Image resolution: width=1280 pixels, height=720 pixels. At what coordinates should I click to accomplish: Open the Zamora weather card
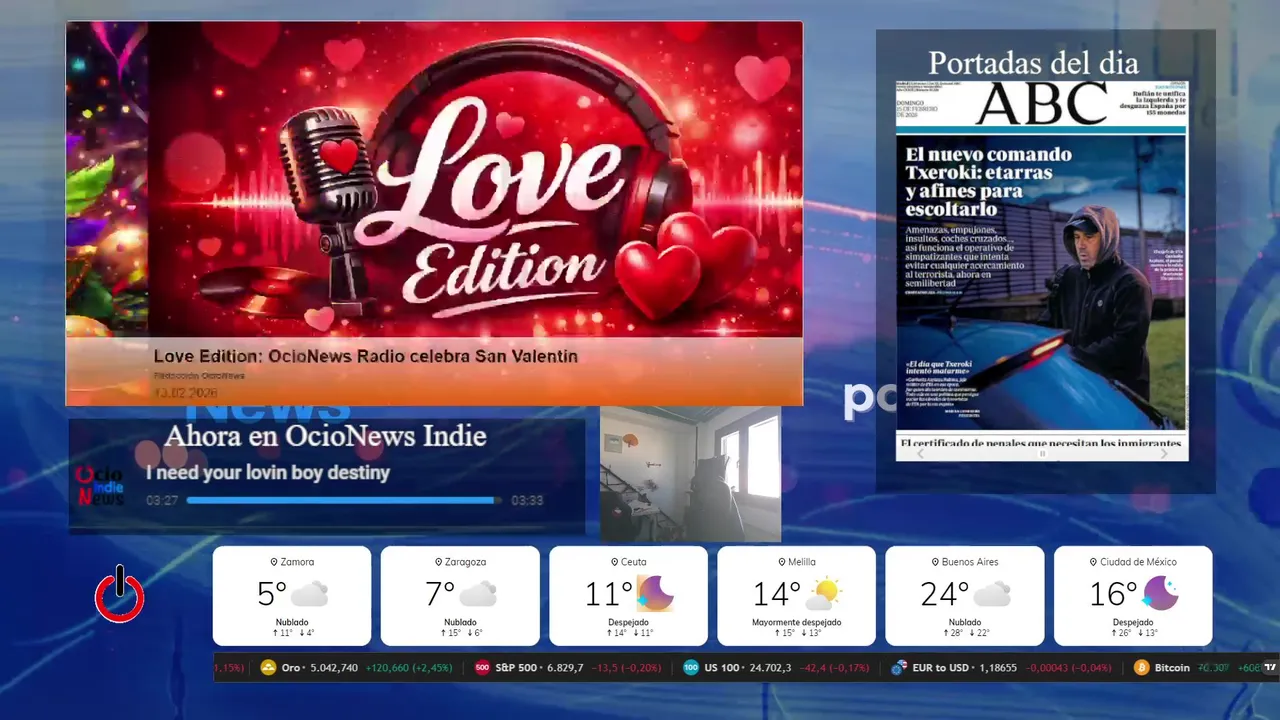point(292,595)
